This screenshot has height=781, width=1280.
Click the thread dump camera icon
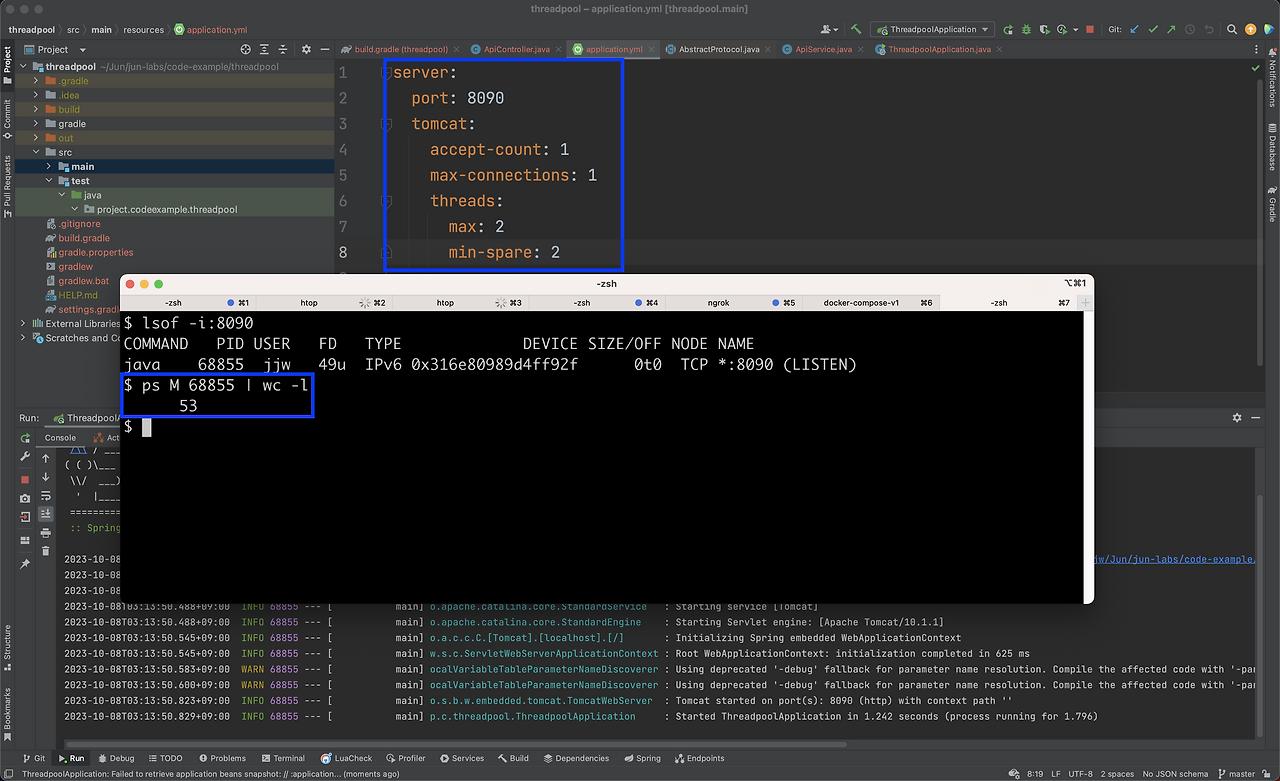coord(25,498)
